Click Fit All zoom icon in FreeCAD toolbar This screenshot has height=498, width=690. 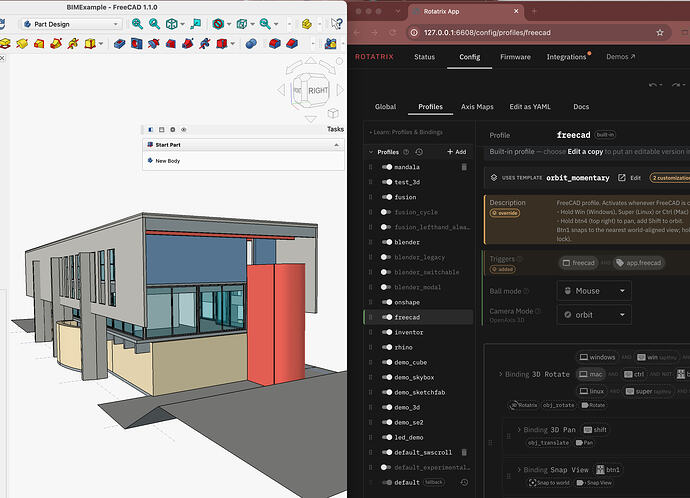pyautogui.click(x=137, y=24)
